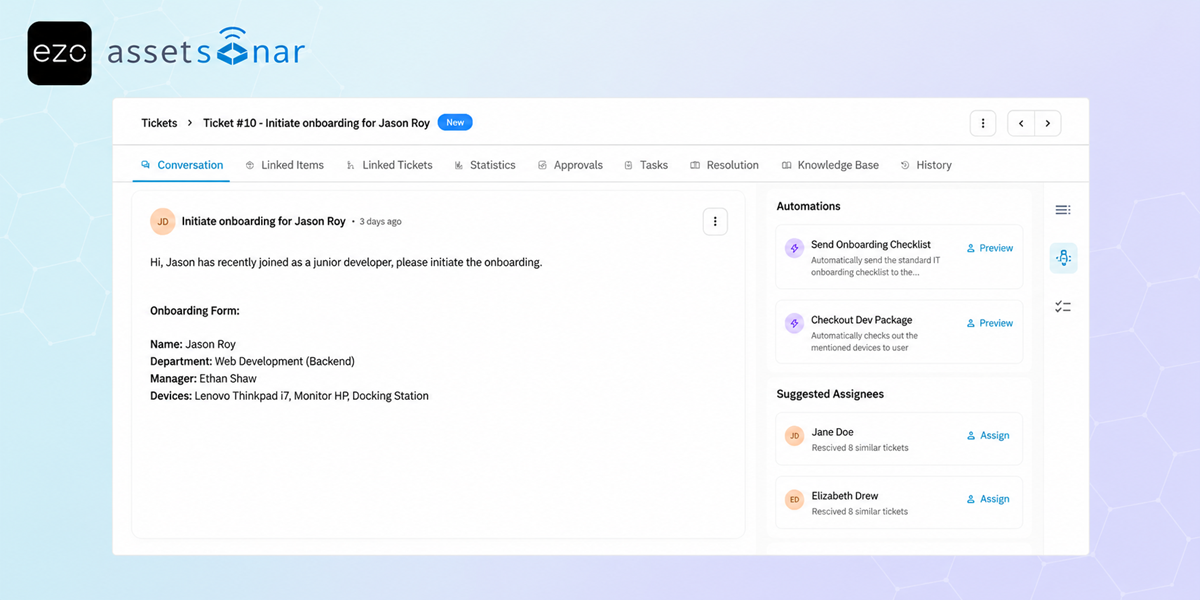Click the lightning icon beside Send Onboarding Checklist

coord(794,248)
